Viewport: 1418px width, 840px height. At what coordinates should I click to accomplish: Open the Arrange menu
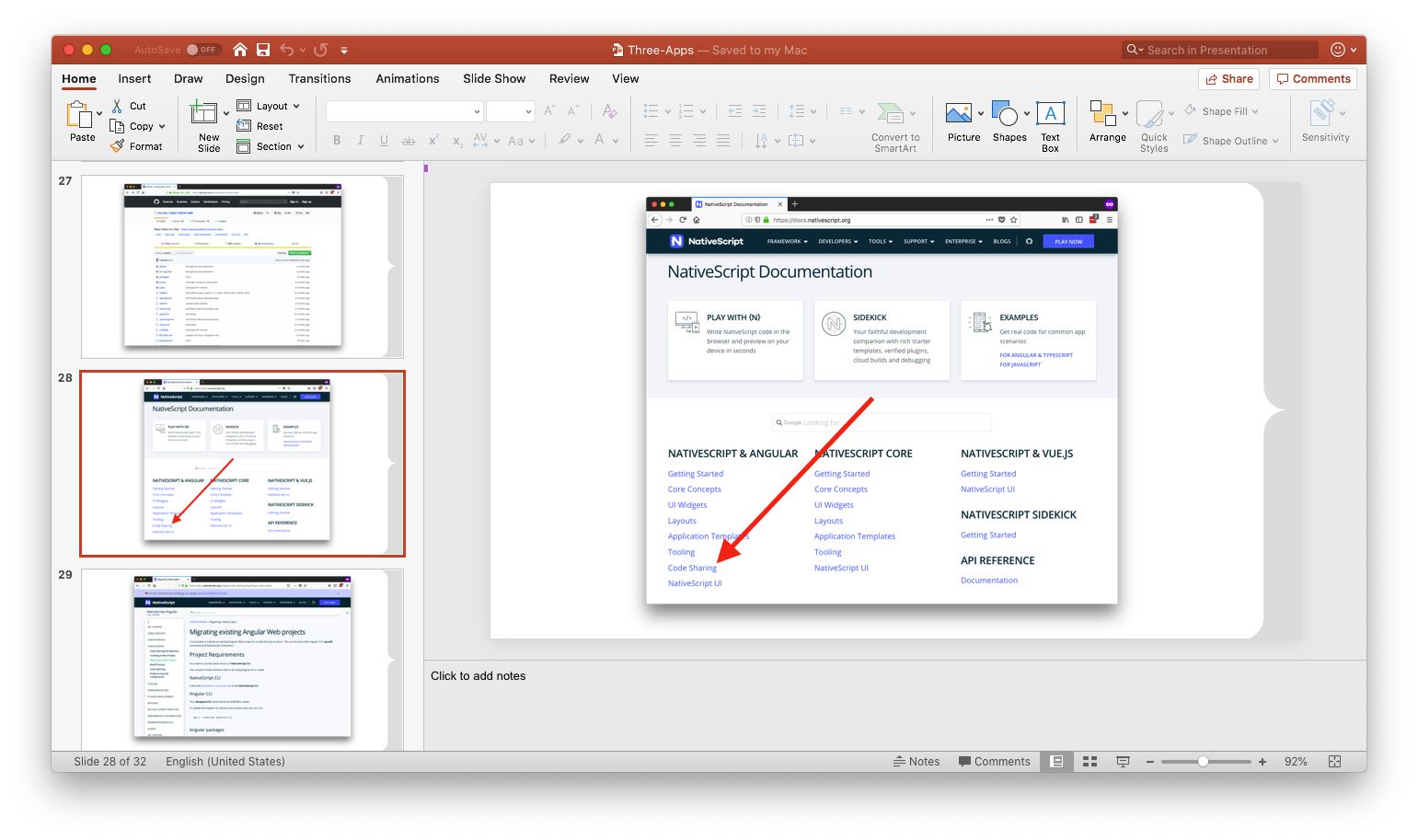pyautogui.click(x=1108, y=122)
